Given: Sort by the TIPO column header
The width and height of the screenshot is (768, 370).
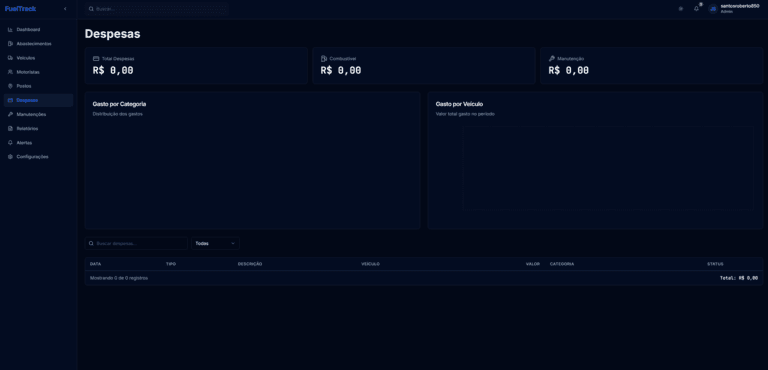Looking at the screenshot, I should [171, 264].
